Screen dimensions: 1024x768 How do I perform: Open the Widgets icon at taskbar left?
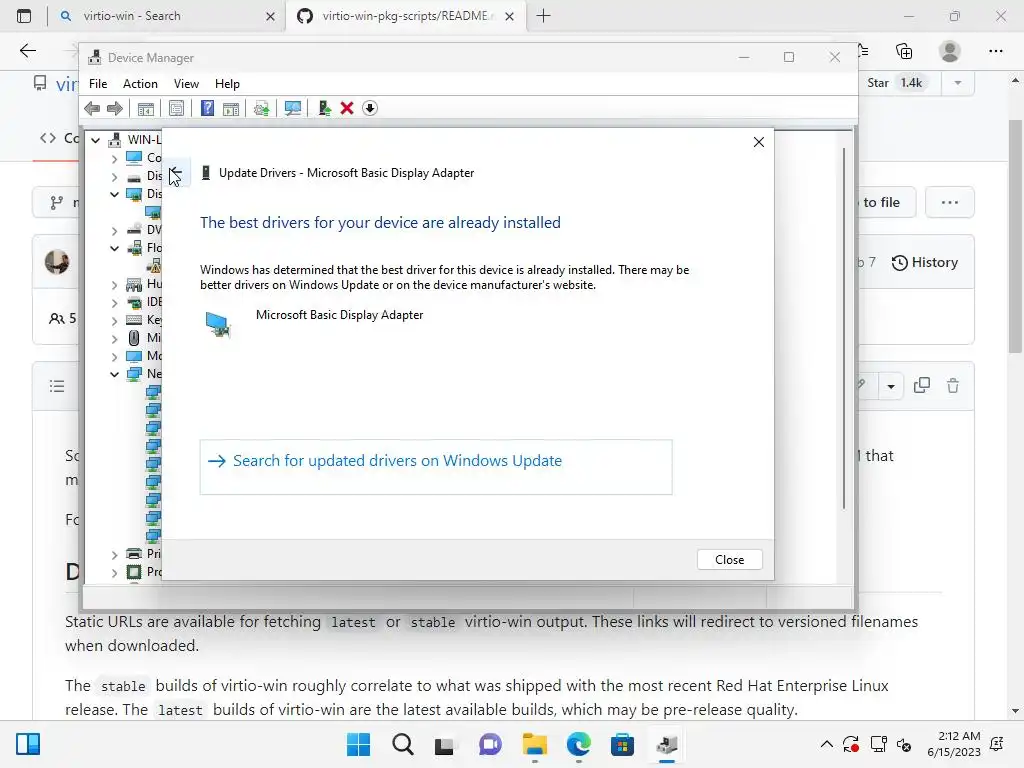tap(28, 744)
